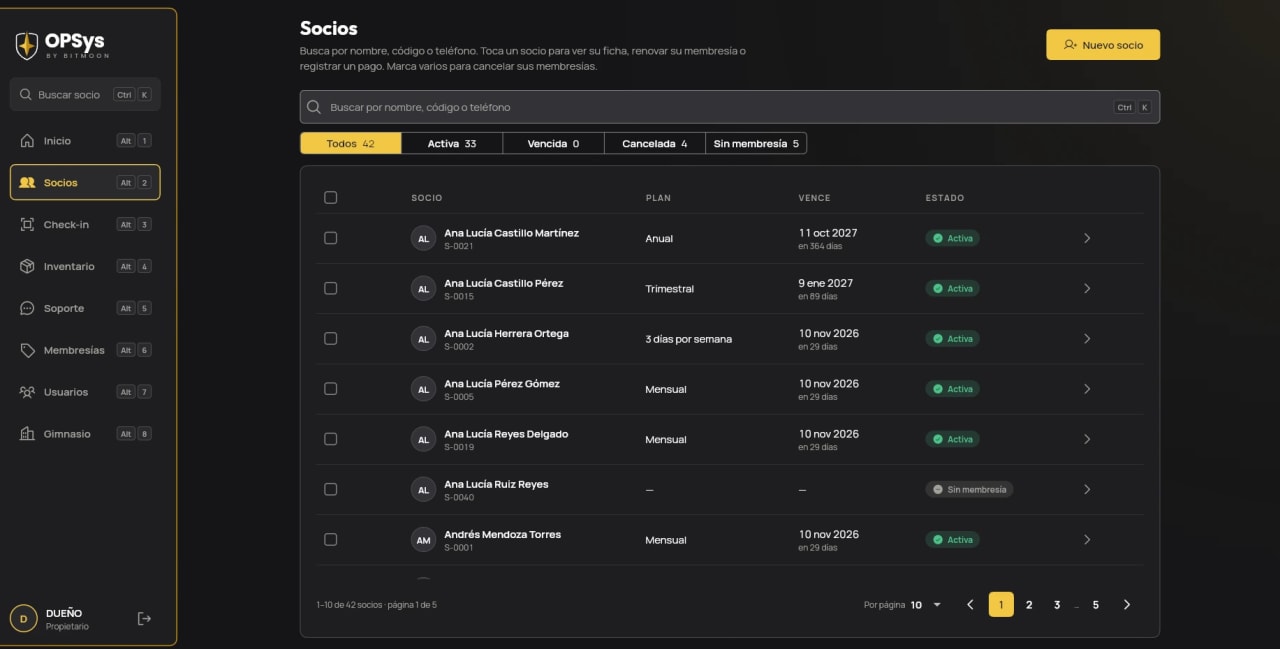The width and height of the screenshot is (1280, 649).
Task: Open the chevron for Andrés Mendoza Torres
Action: click(x=1087, y=539)
